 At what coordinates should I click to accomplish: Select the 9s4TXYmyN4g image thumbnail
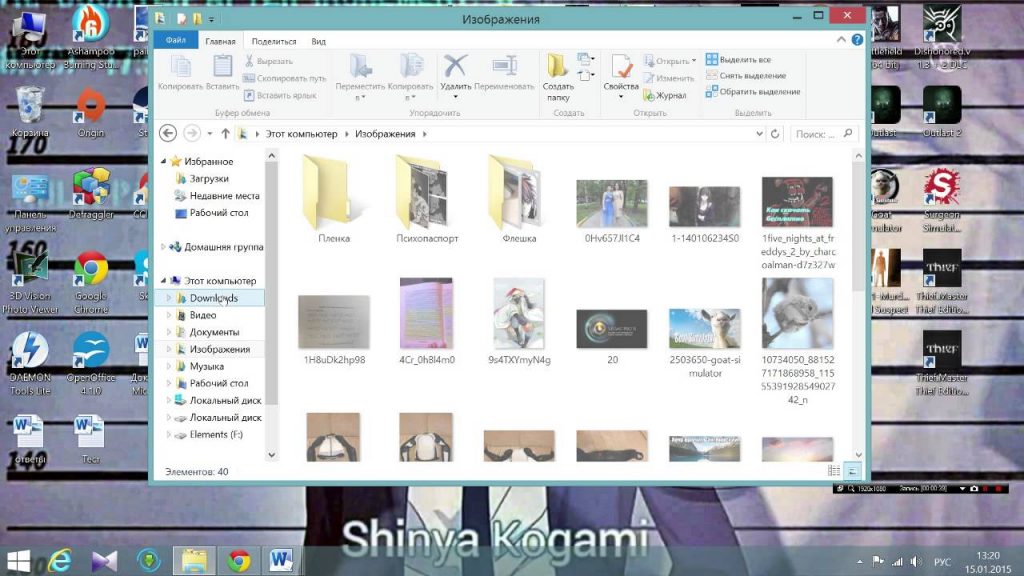[519, 313]
